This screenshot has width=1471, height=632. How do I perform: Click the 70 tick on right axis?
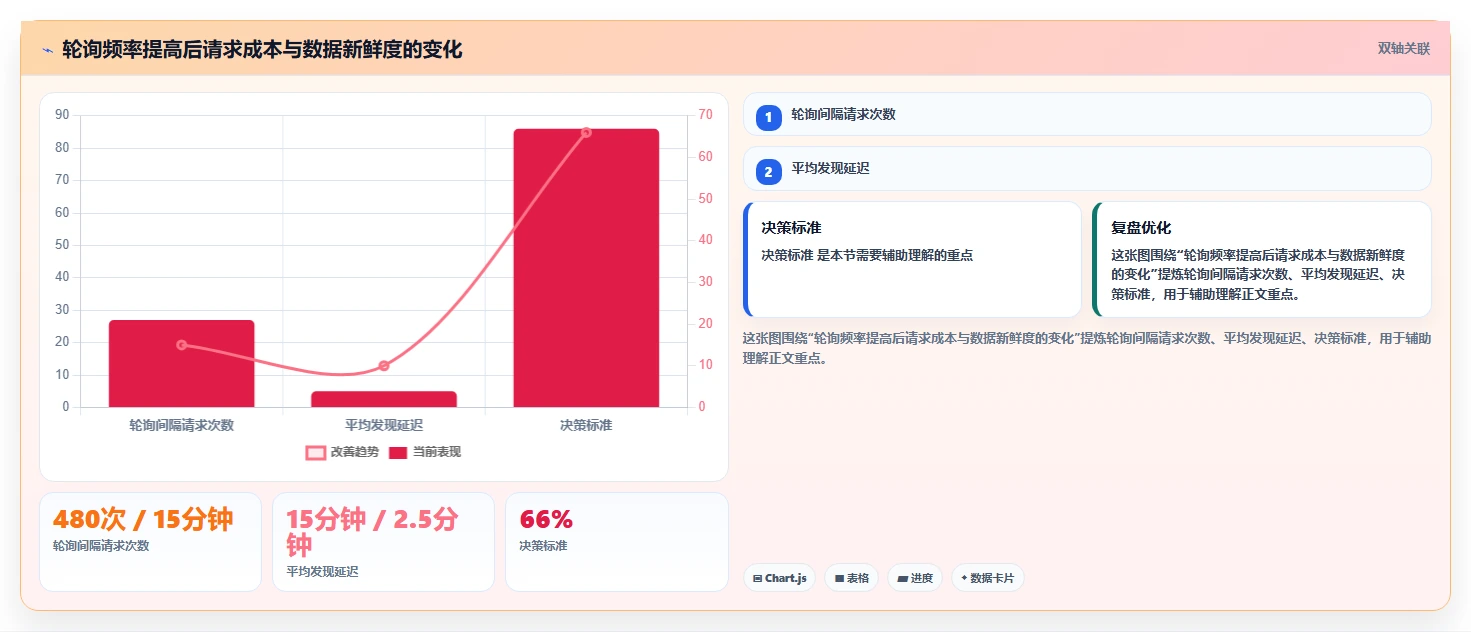[705, 115]
